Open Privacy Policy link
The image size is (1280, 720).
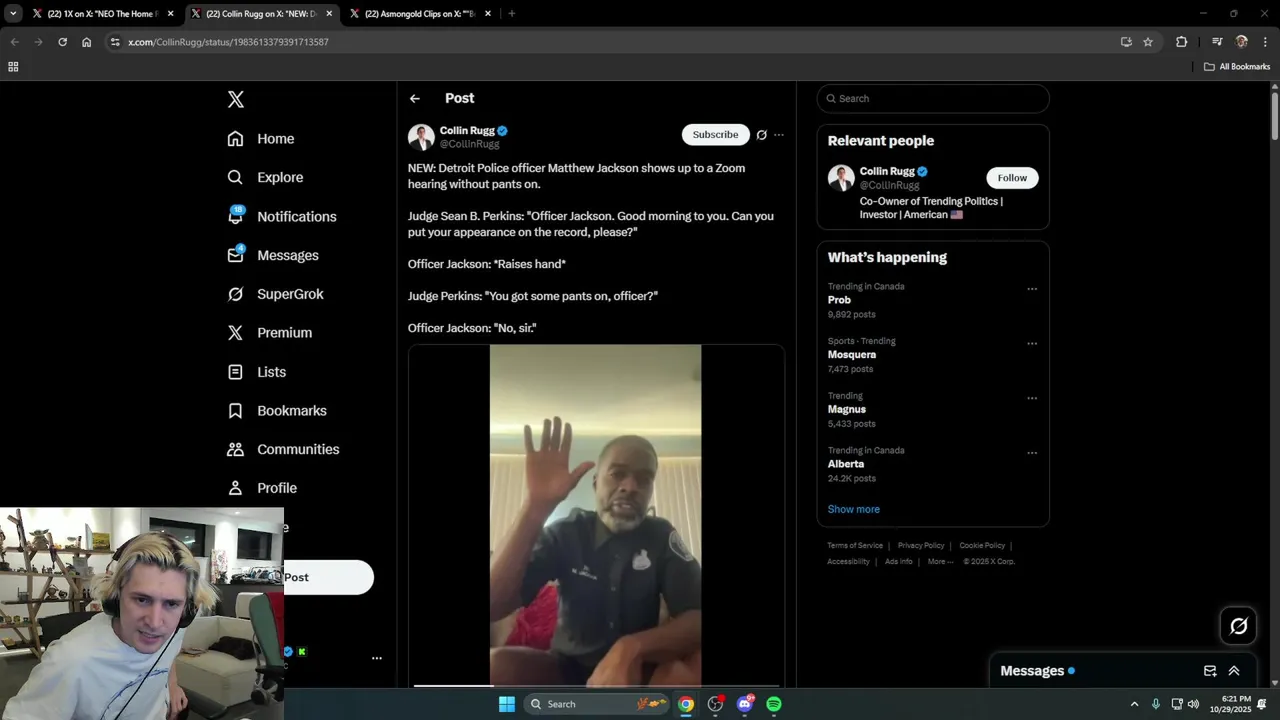coord(921,545)
